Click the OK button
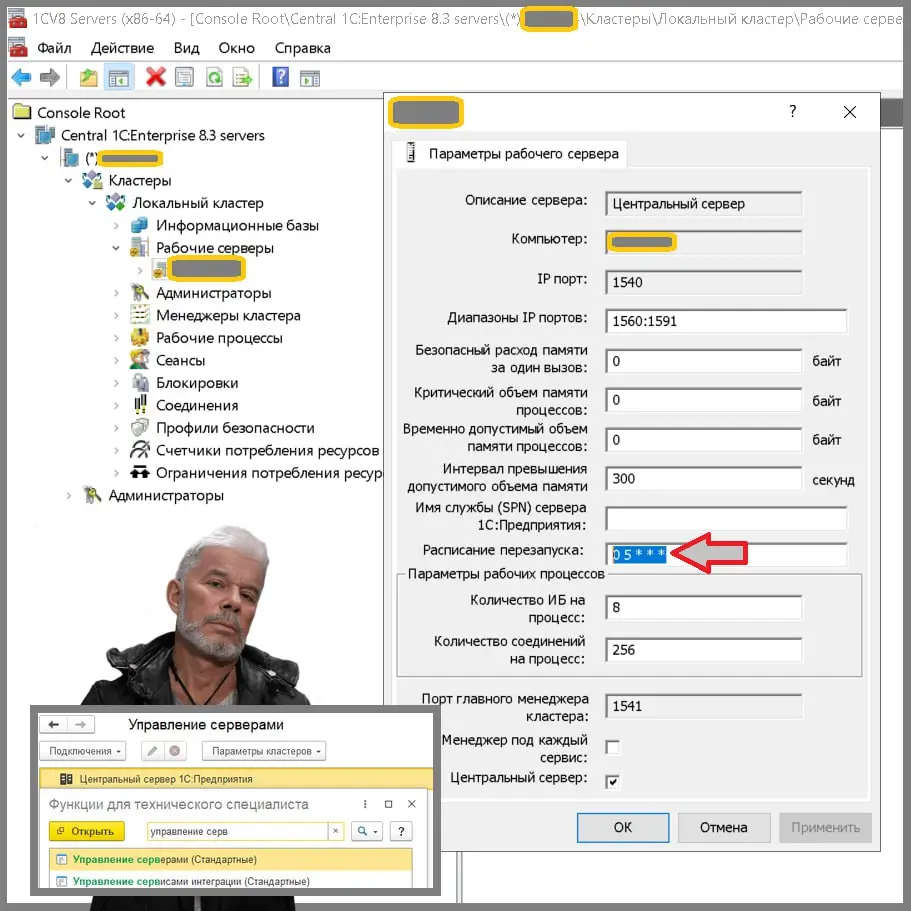Screen dimensions: 911x911 623,827
